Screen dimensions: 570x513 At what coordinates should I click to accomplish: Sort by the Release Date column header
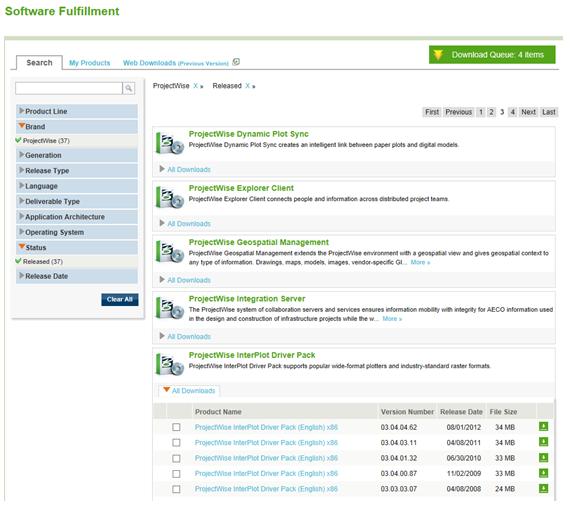pos(461,412)
